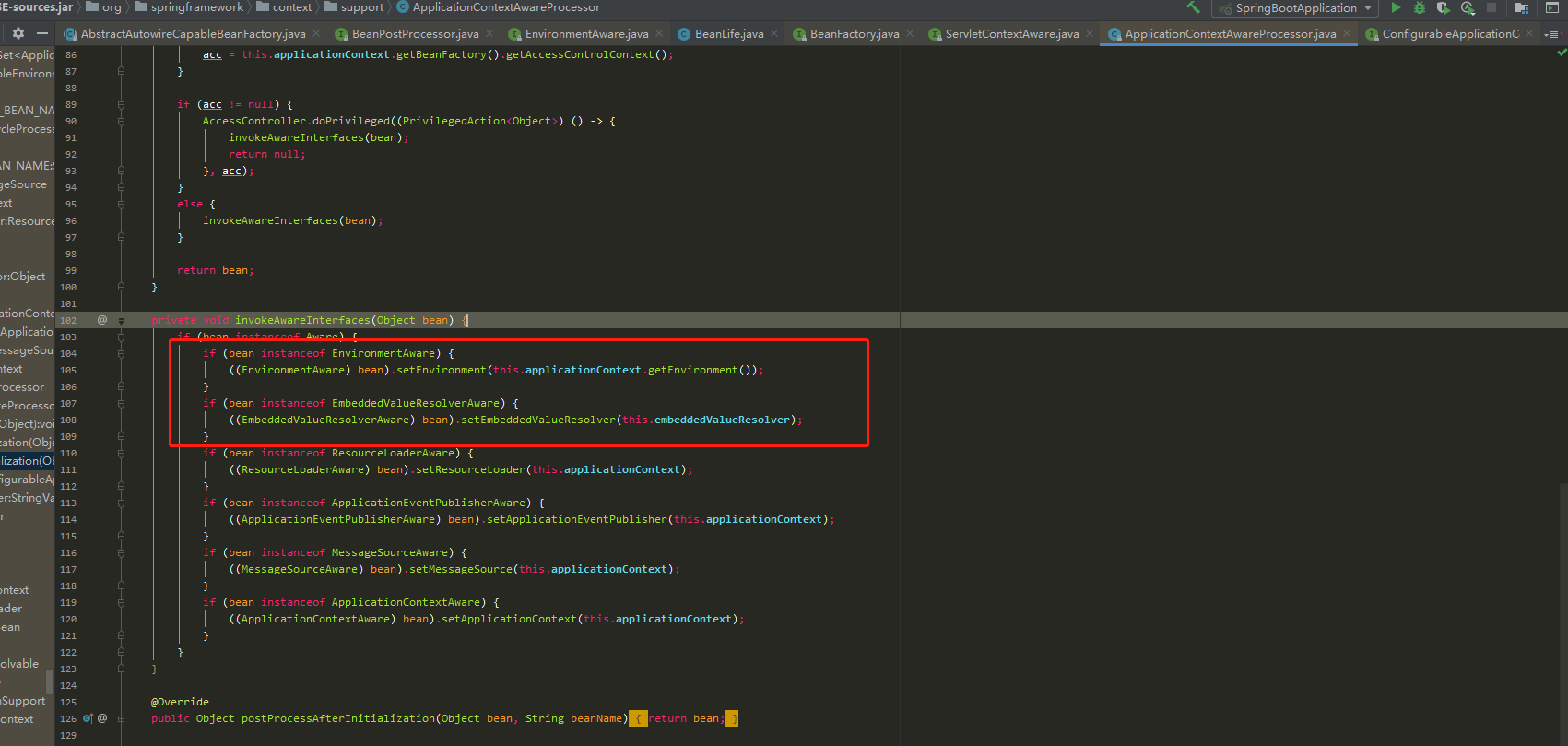The width and height of the screenshot is (1568, 746).
Task: Close the ConfigurableApplicationC tab
Action: [1530, 34]
